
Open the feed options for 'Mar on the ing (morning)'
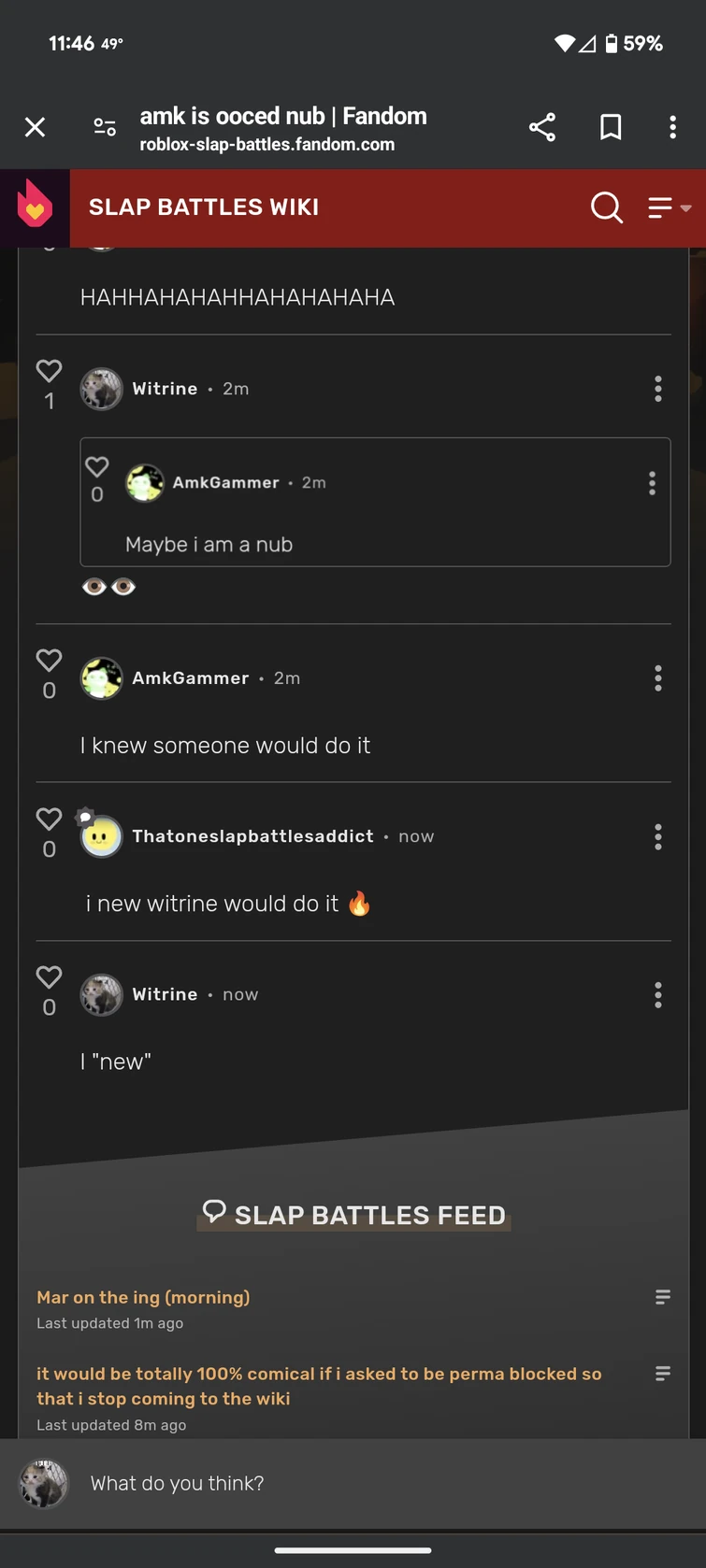click(663, 1297)
